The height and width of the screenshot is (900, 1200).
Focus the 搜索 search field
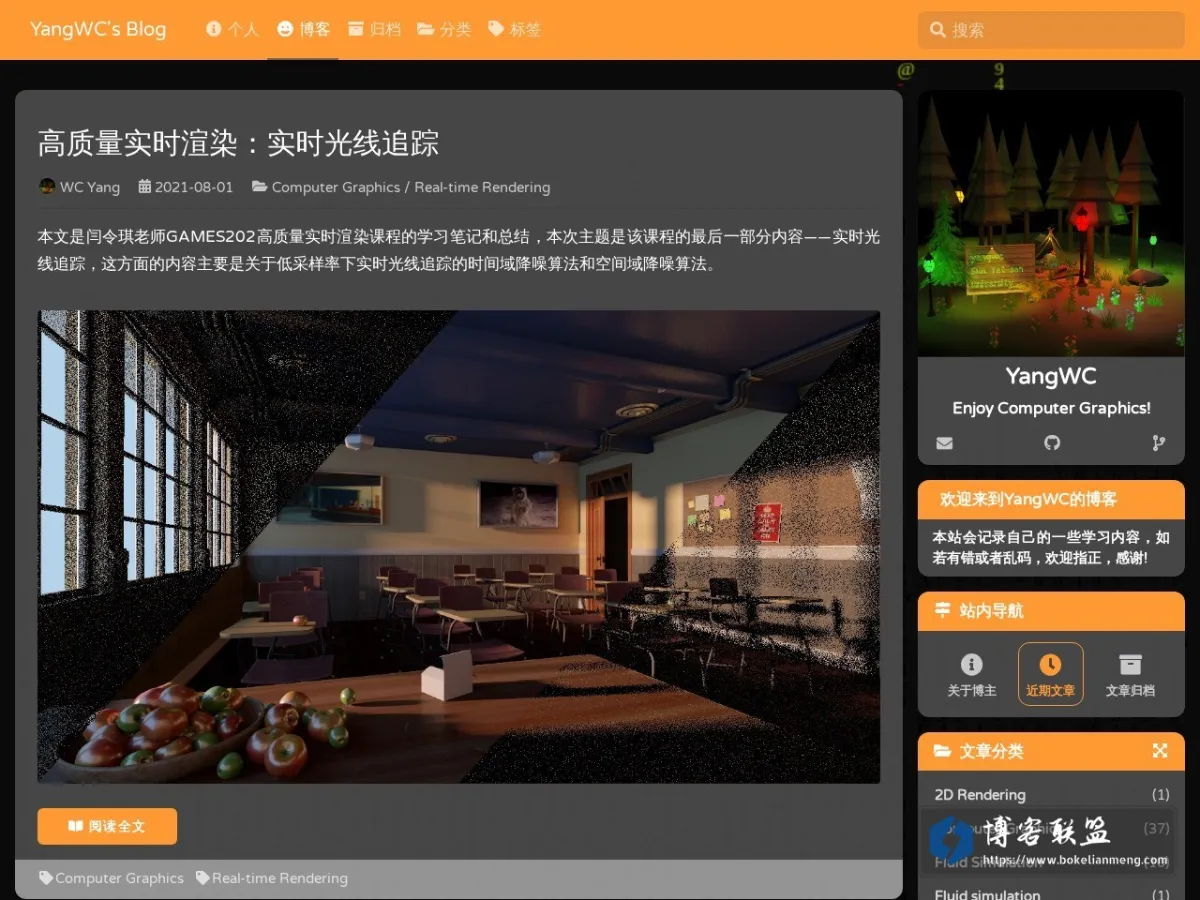click(1051, 30)
